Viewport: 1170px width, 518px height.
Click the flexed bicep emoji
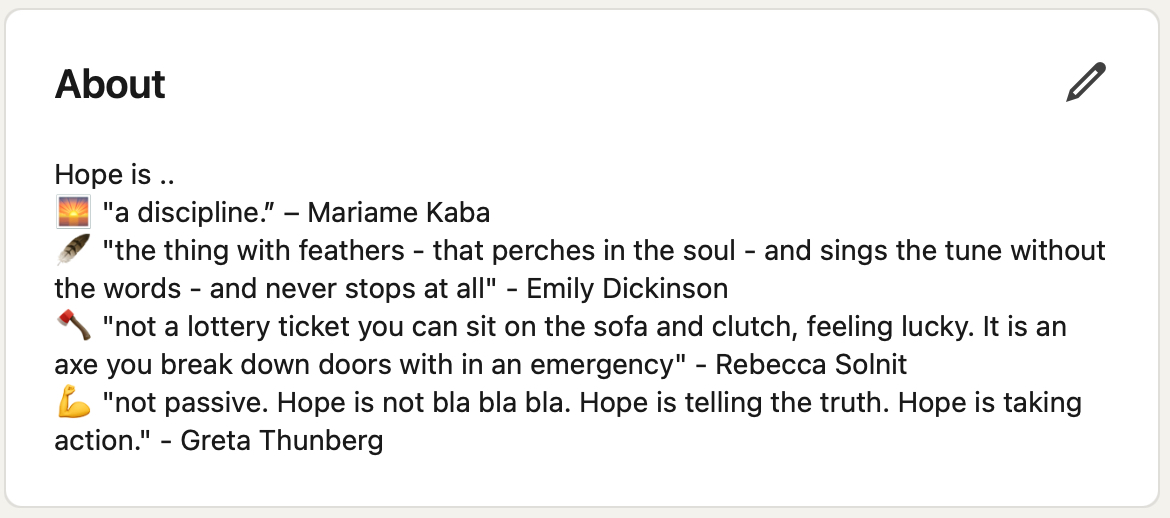tap(73, 403)
